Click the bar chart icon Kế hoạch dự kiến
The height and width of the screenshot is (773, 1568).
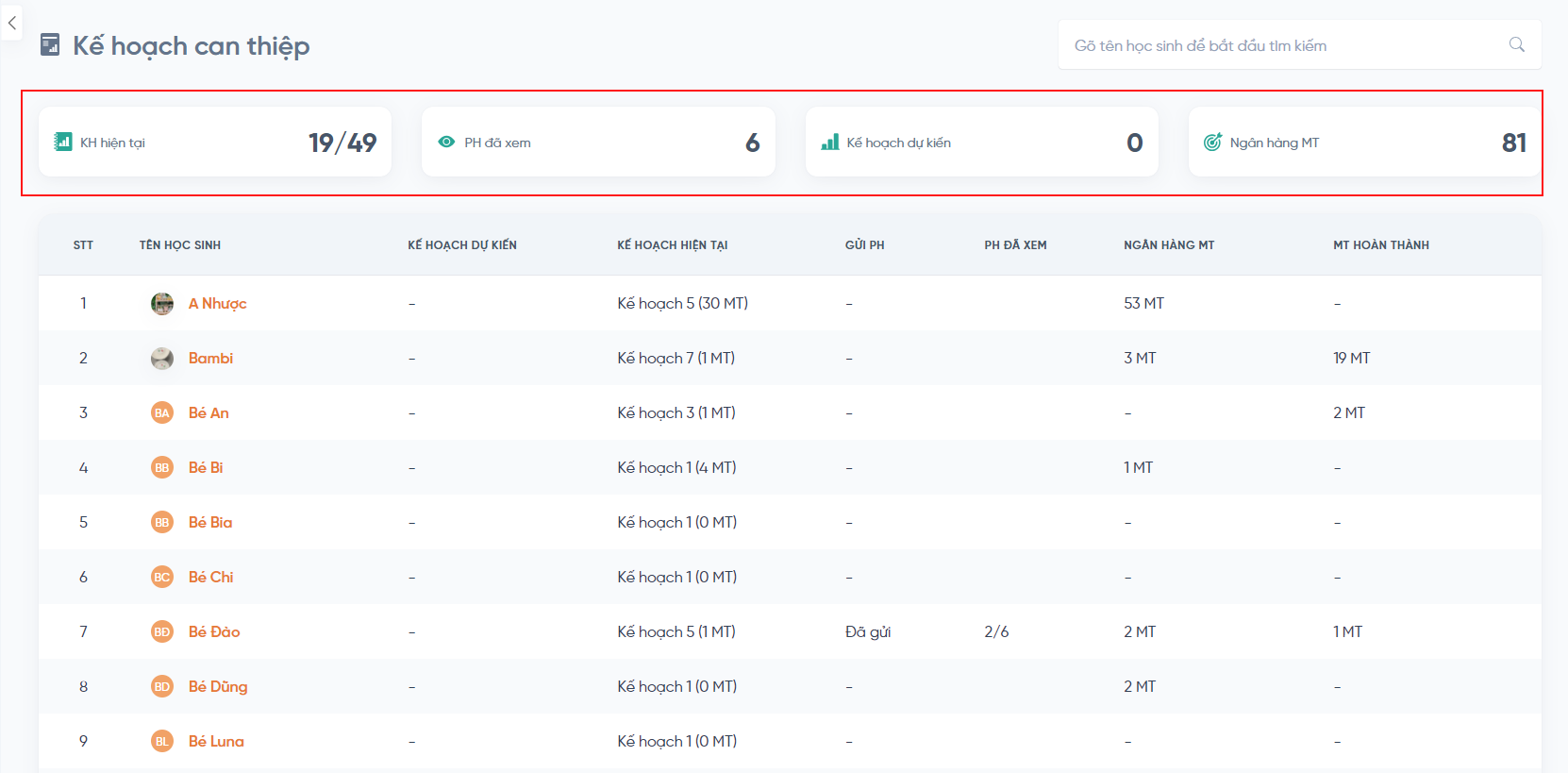(830, 142)
